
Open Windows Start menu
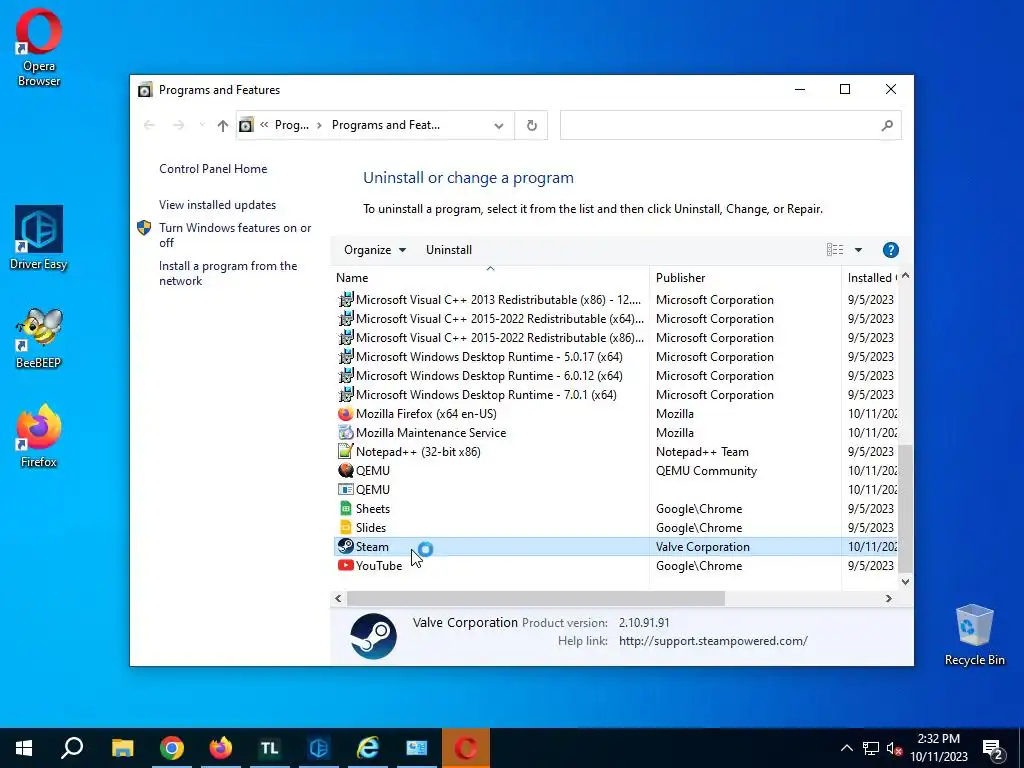click(x=24, y=748)
